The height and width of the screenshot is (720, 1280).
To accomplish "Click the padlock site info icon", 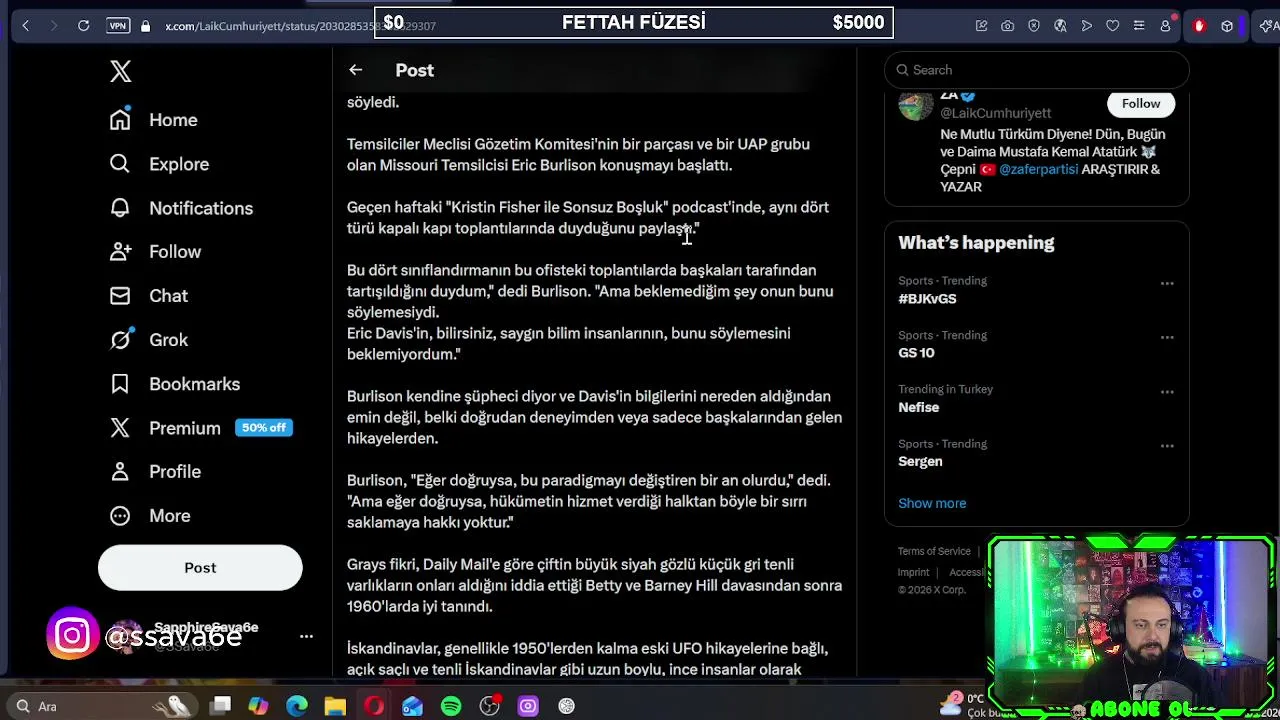I will tap(146, 26).
